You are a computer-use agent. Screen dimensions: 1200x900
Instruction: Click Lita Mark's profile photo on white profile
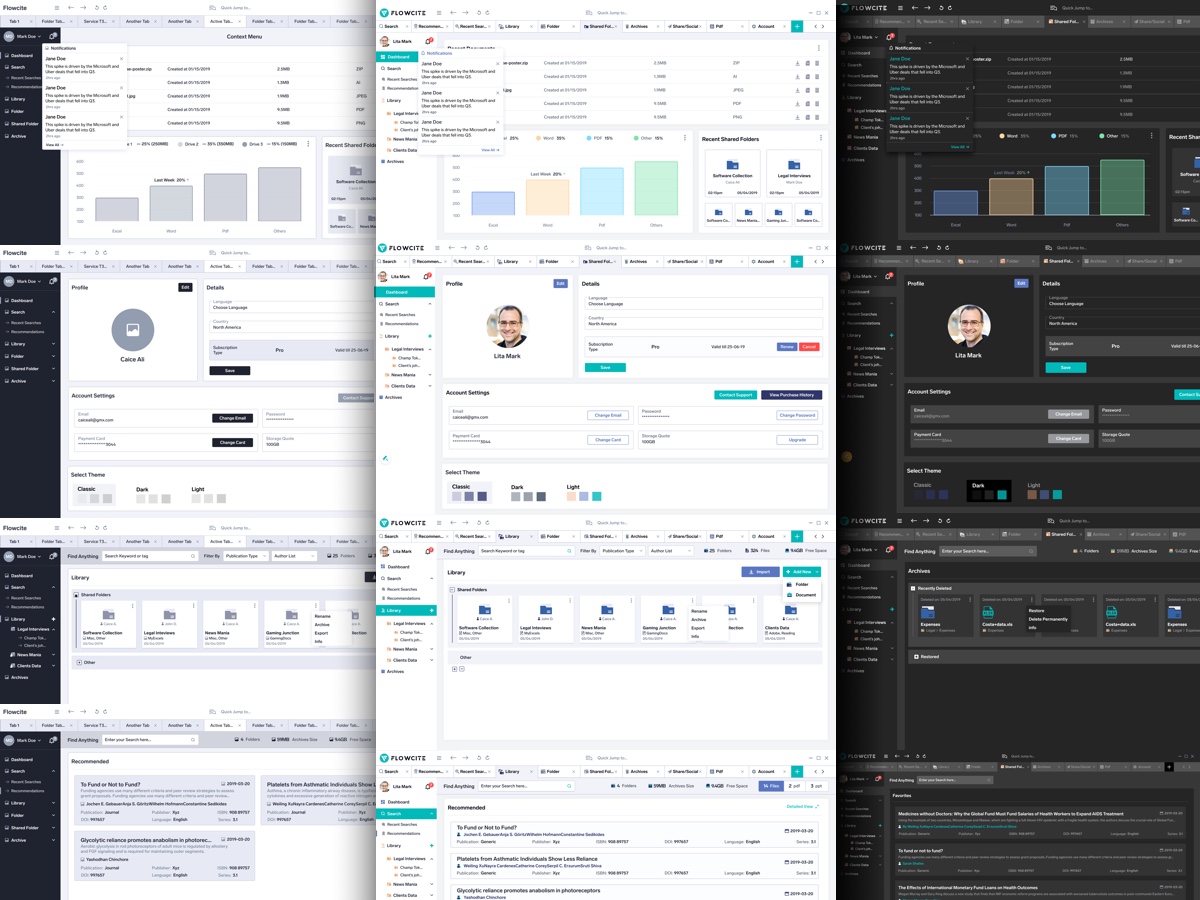tap(507, 326)
